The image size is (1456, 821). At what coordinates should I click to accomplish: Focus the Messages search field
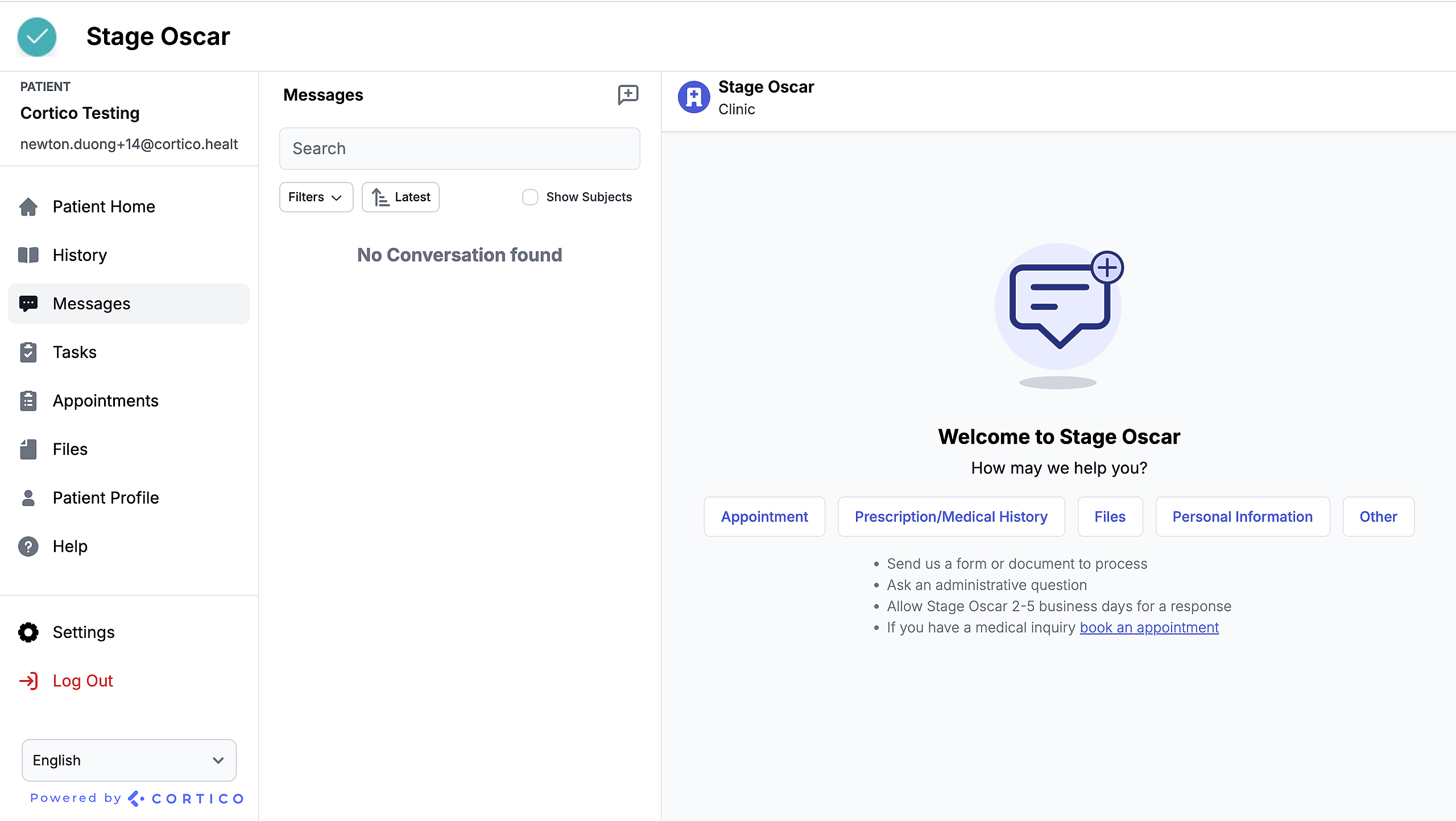(x=460, y=148)
